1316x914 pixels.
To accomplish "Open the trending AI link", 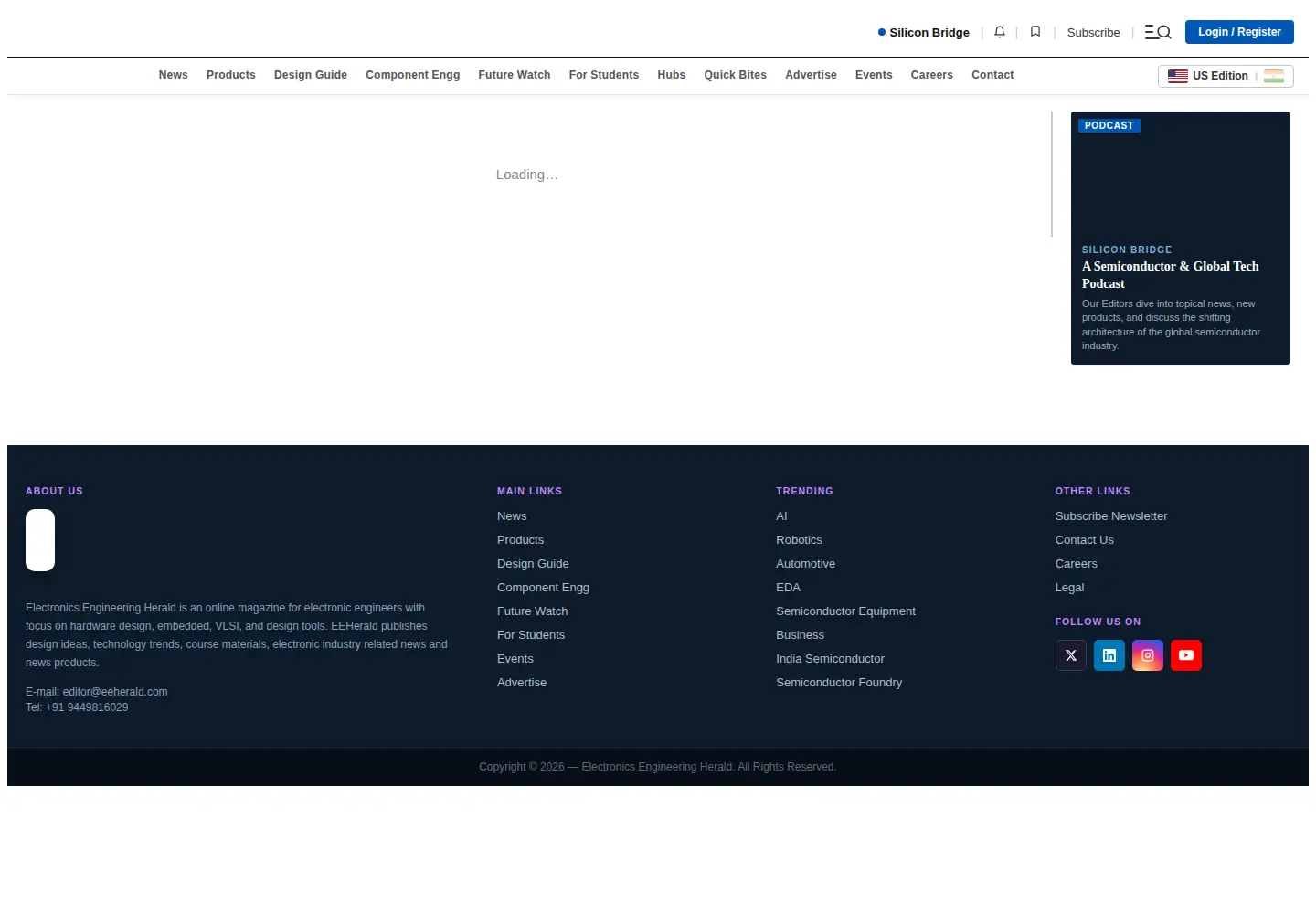I will [x=781, y=516].
